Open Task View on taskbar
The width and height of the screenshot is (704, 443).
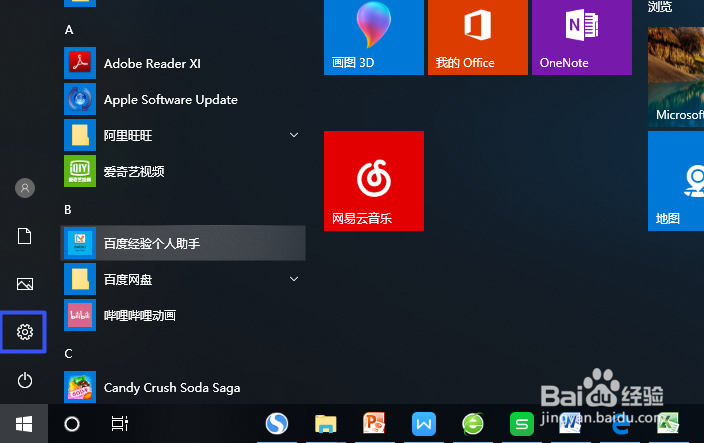pos(119,424)
